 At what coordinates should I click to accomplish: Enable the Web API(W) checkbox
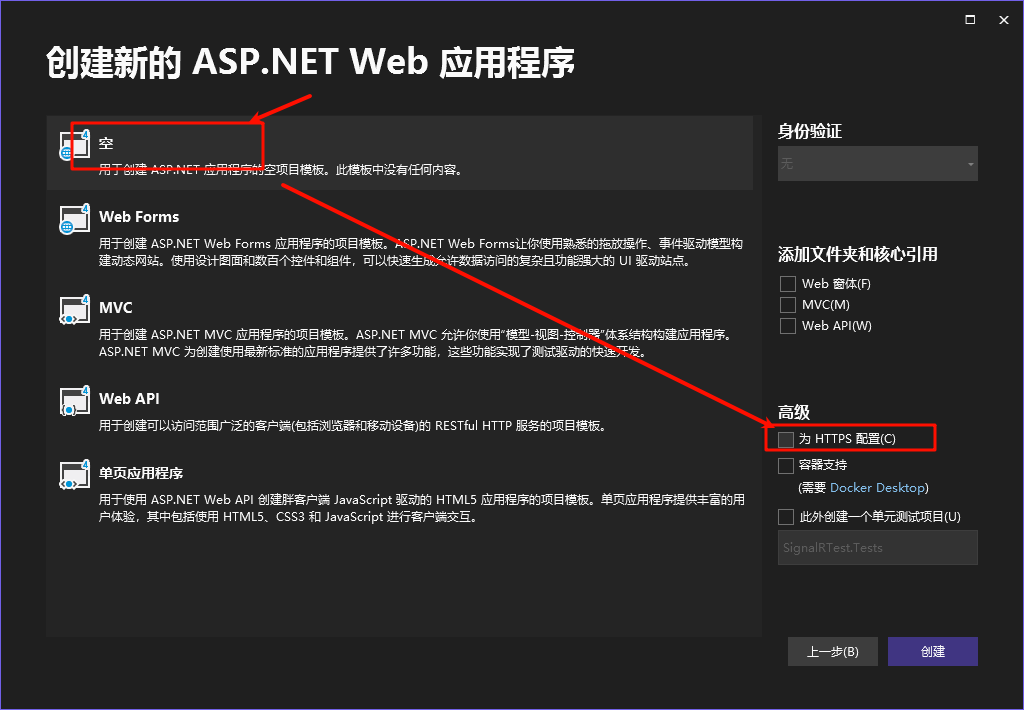(x=788, y=325)
